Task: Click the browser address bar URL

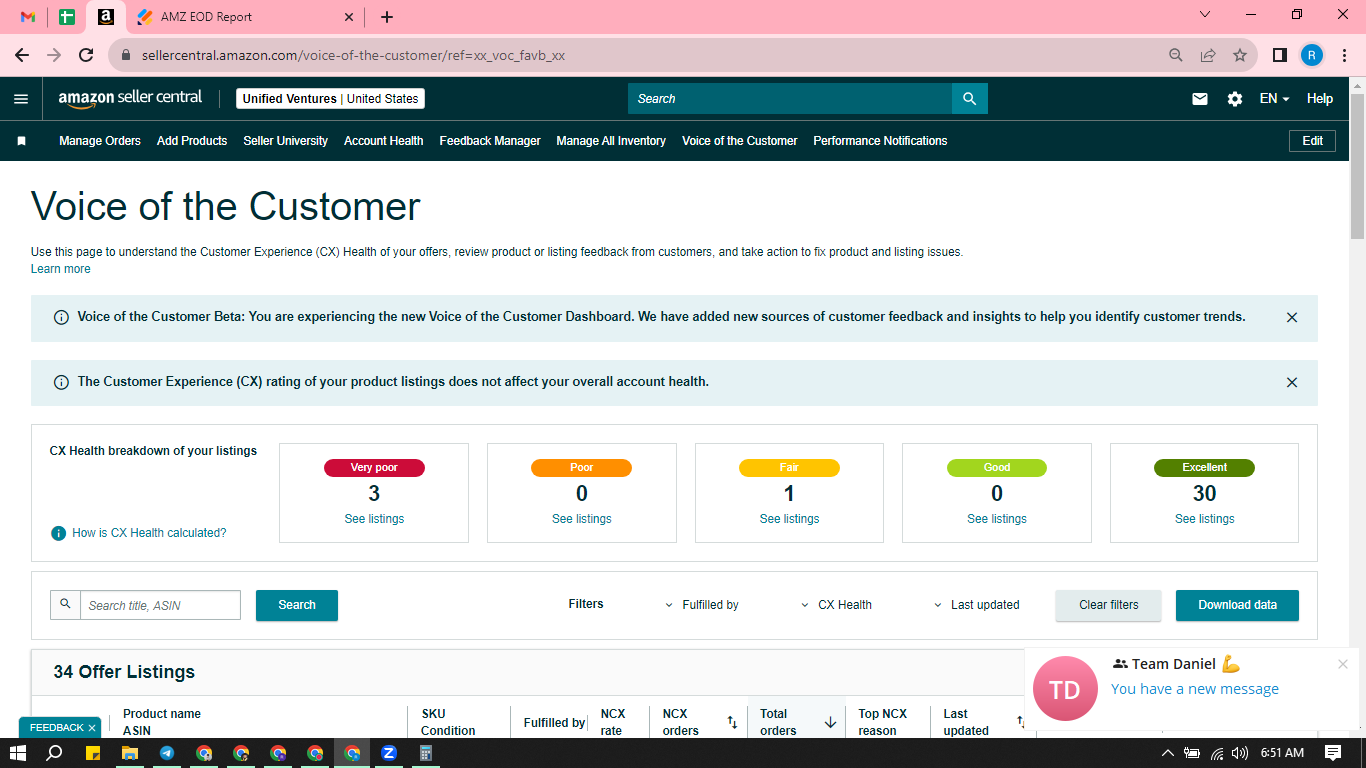Action: click(354, 56)
